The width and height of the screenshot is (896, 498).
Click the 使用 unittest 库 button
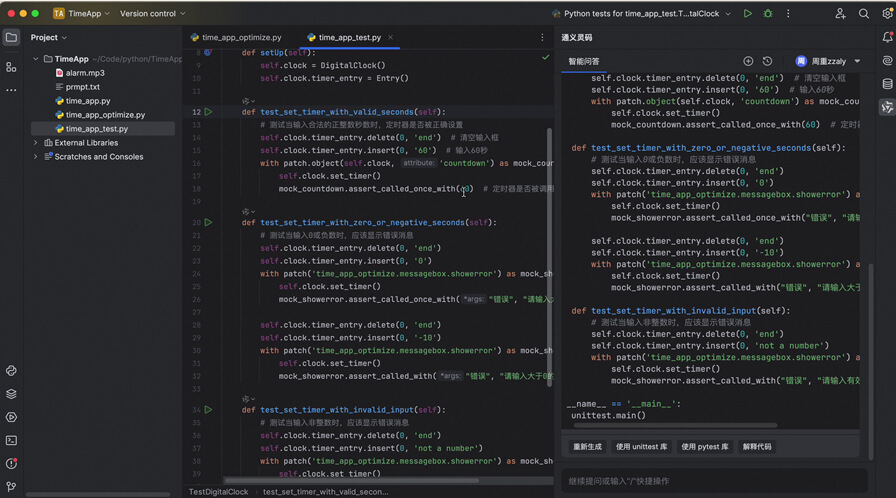click(641, 447)
